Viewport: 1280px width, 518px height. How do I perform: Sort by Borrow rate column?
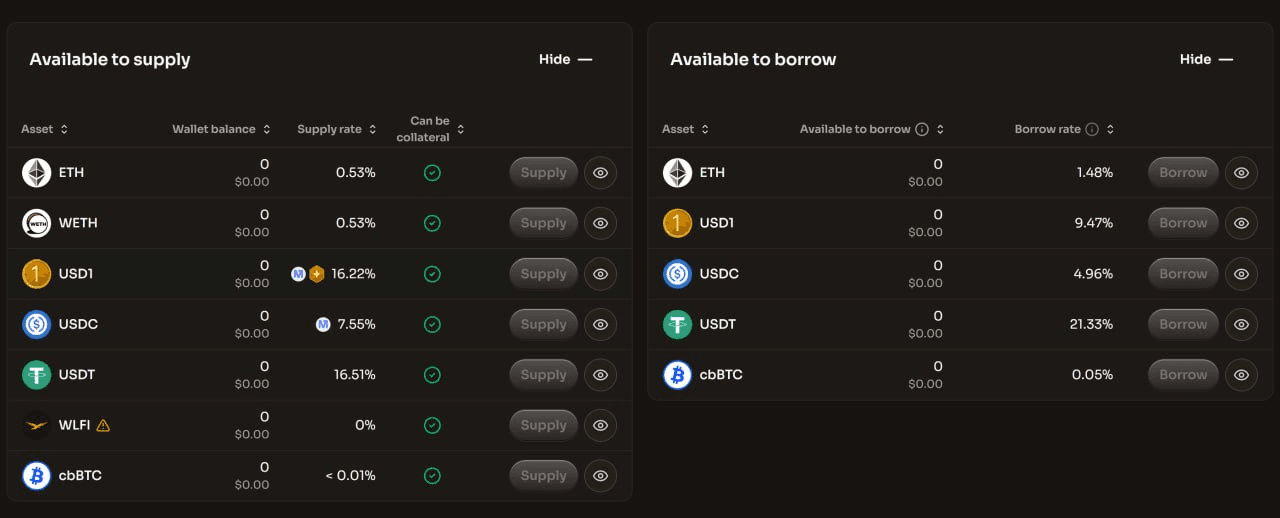(x=1065, y=129)
